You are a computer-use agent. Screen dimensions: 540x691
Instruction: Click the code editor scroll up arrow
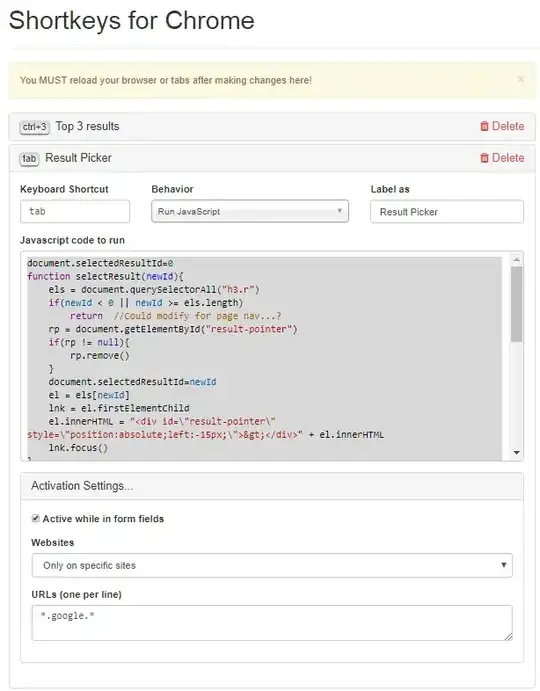click(x=517, y=260)
